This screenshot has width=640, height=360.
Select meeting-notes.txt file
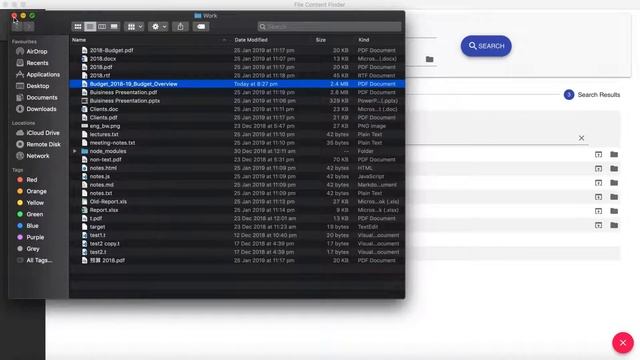pyautogui.click(x=237, y=143)
